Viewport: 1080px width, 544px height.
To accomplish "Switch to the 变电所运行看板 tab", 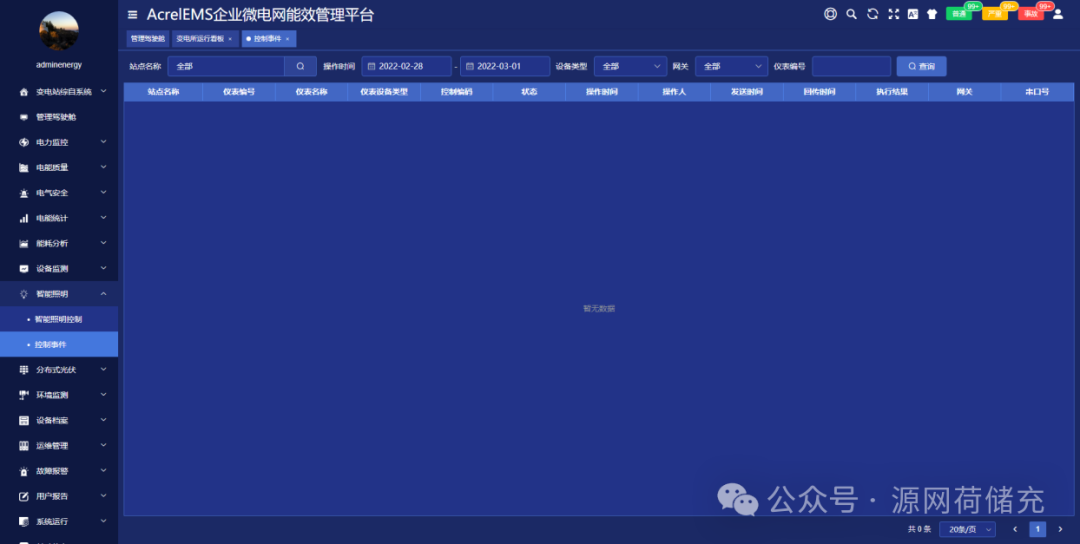I will pyautogui.click(x=204, y=39).
